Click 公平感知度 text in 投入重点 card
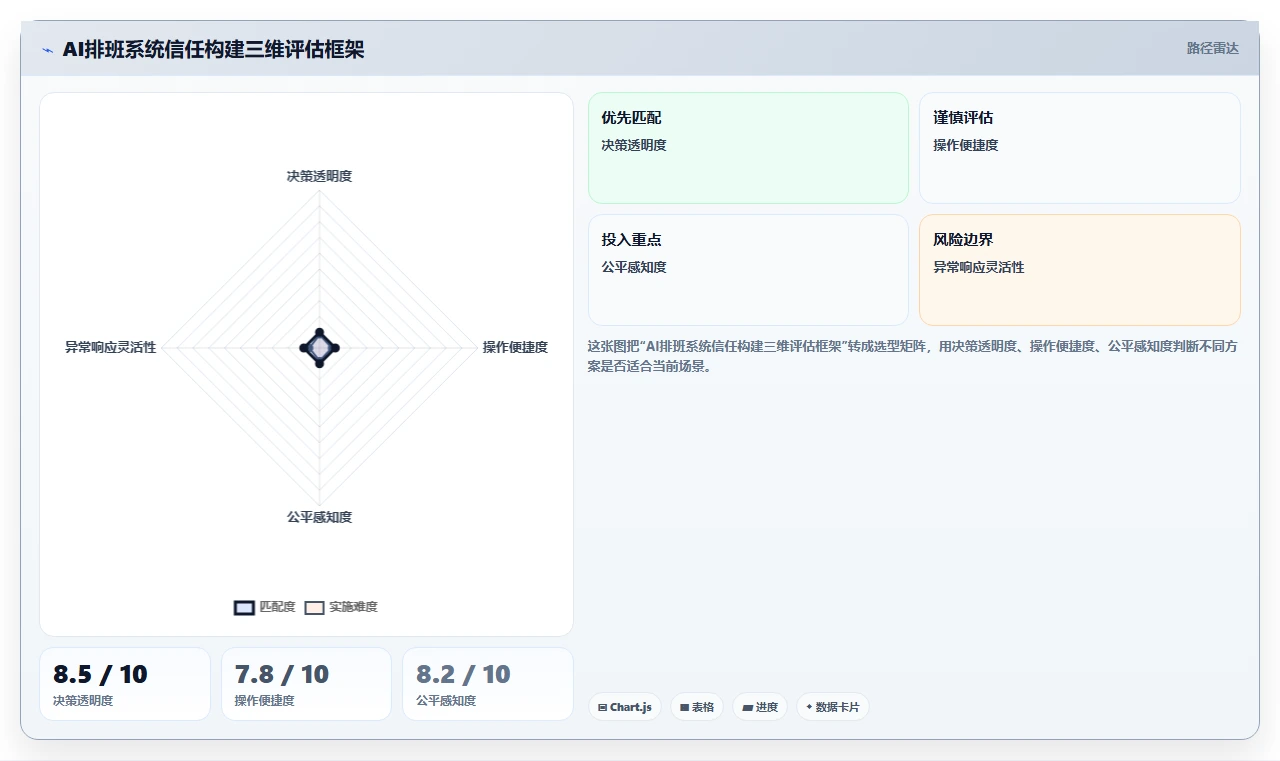The width and height of the screenshot is (1280, 761). [x=634, y=267]
